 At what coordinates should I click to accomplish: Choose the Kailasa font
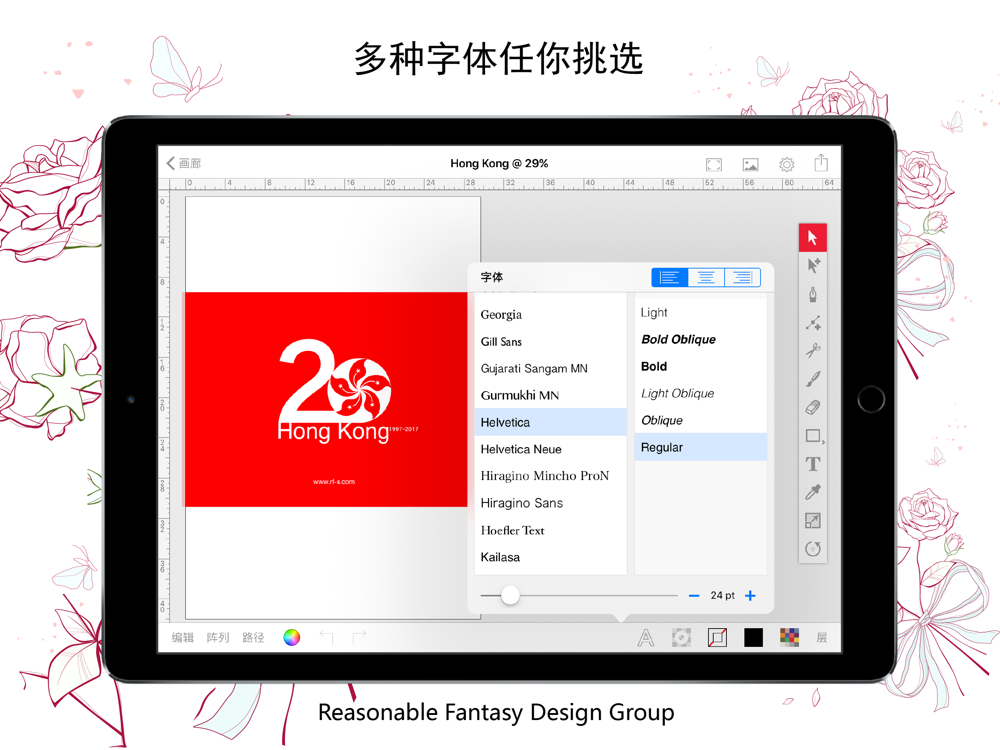click(551, 557)
